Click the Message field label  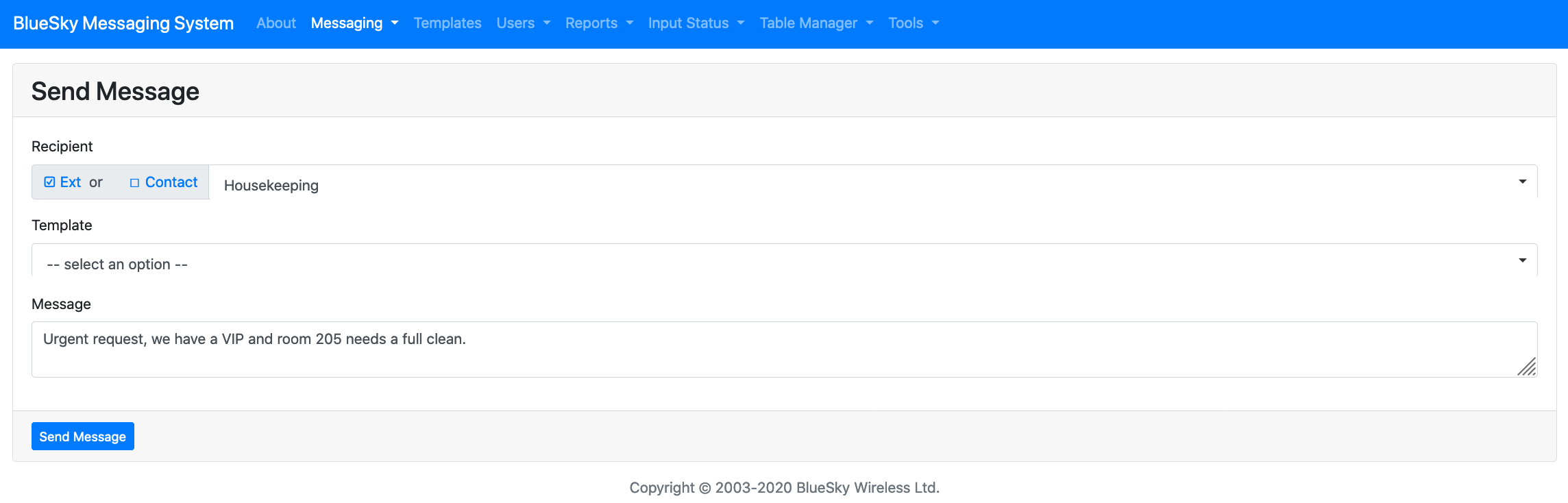point(61,304)
